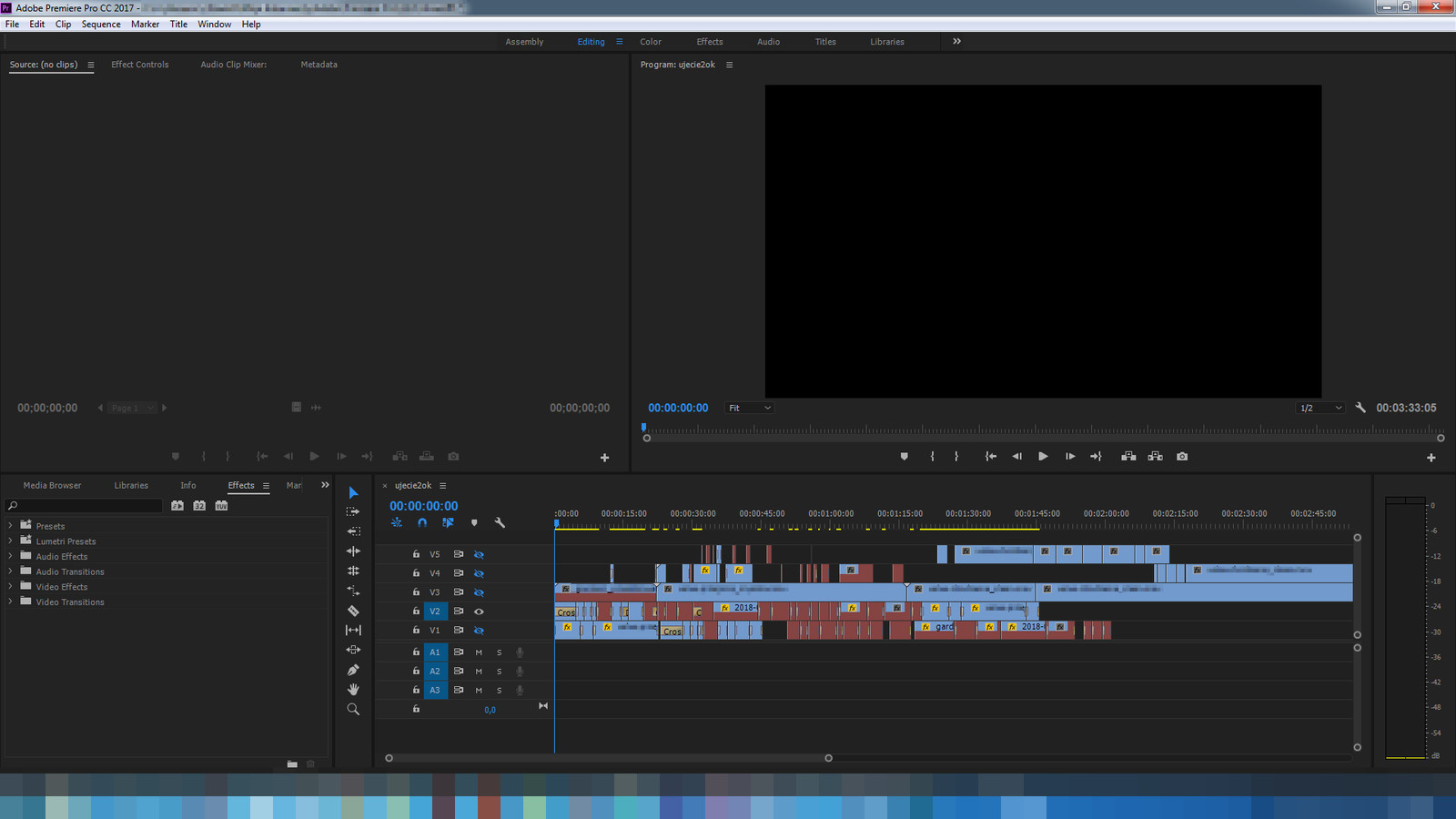The height and width of the screenshot is (819, 1456).
Task: Play the sequence in Program monitor
Action: tap(1043, 457)
